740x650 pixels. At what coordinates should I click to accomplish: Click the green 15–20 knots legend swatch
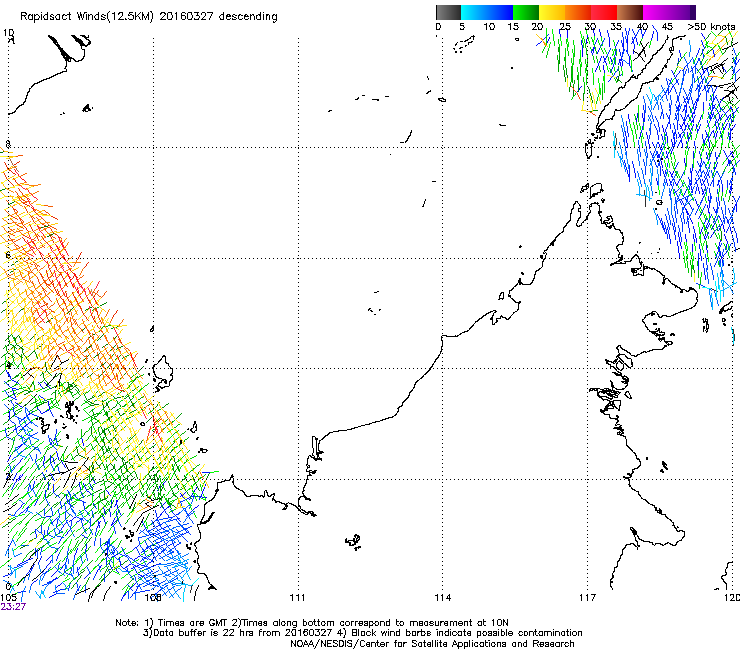click(x=526, y=12)
